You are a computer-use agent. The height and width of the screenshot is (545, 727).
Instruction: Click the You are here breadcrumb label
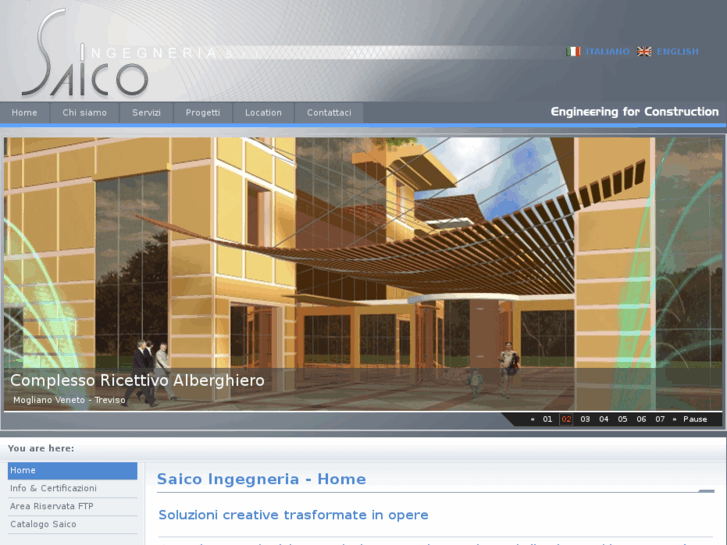coord(41,449)
